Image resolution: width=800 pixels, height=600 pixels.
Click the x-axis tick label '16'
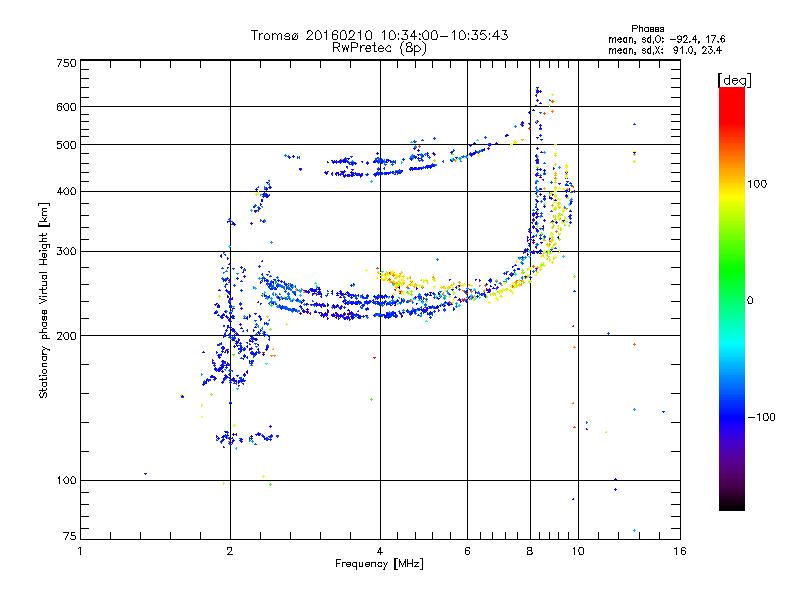680,551
